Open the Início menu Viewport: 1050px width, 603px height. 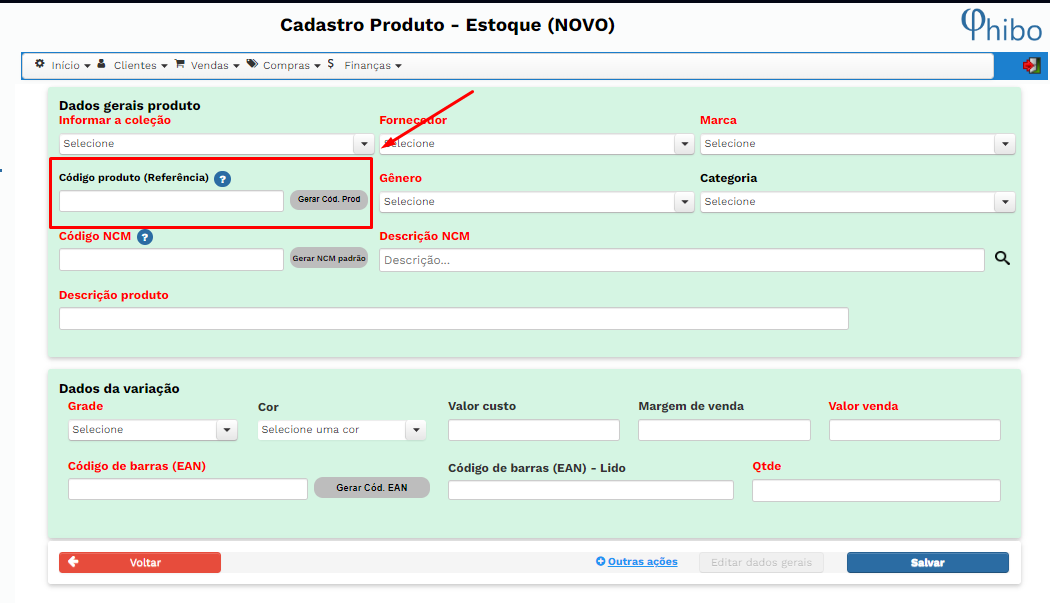[x=64, y=65]
